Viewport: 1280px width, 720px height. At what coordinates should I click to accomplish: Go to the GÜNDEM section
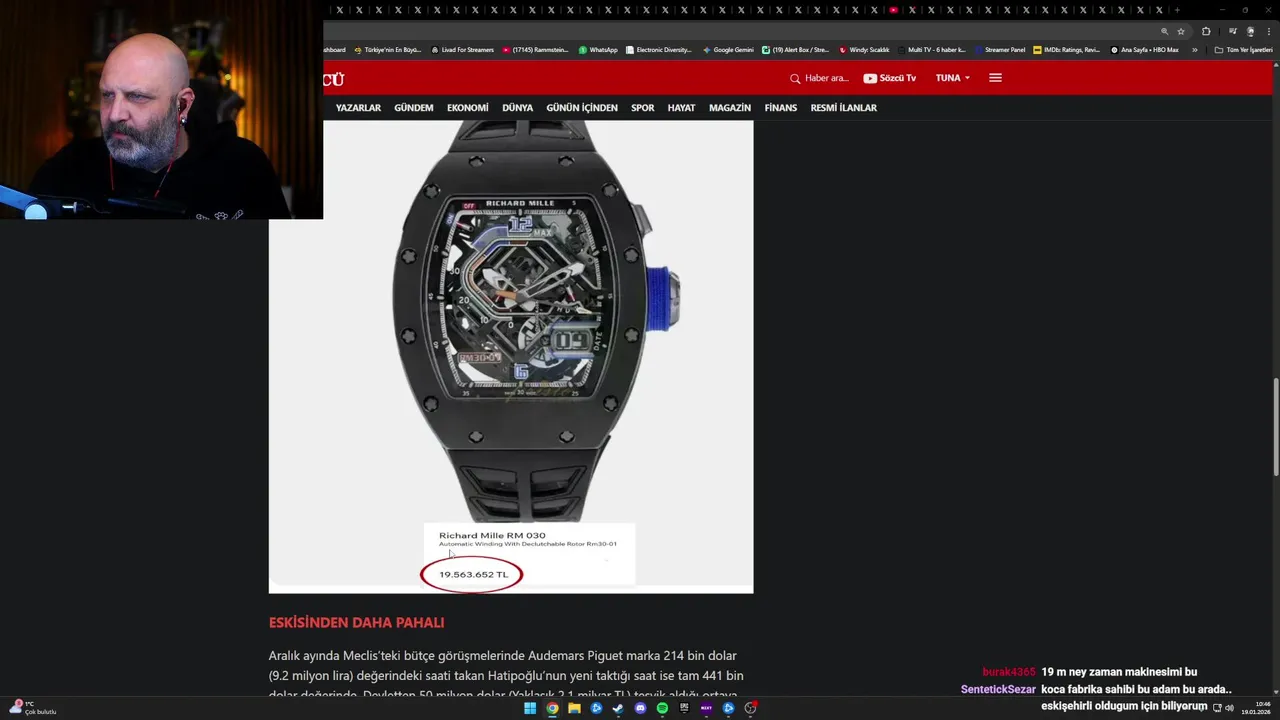point(414,108)
